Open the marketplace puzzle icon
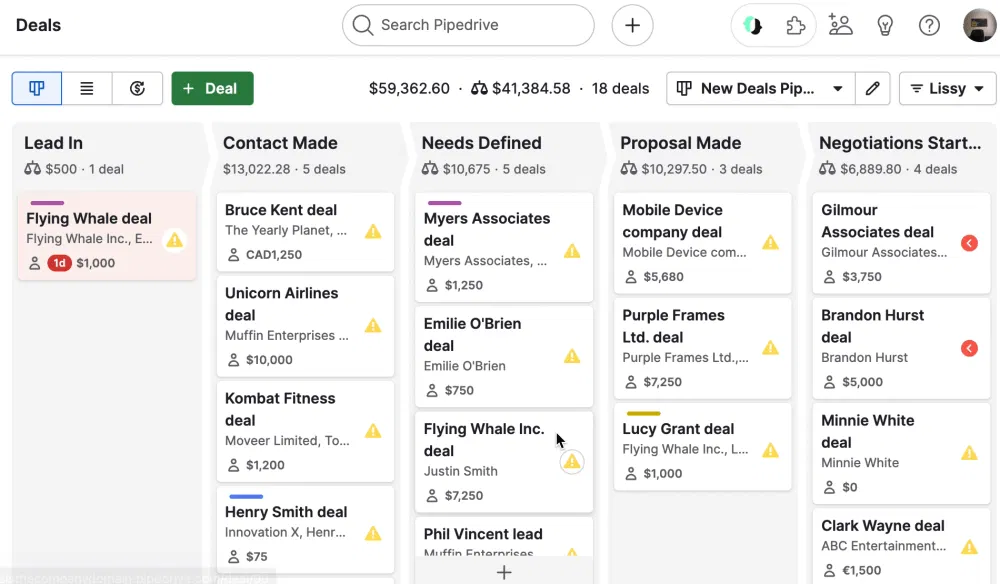This screenshot has width=1000, height=584. coord(795,26)
